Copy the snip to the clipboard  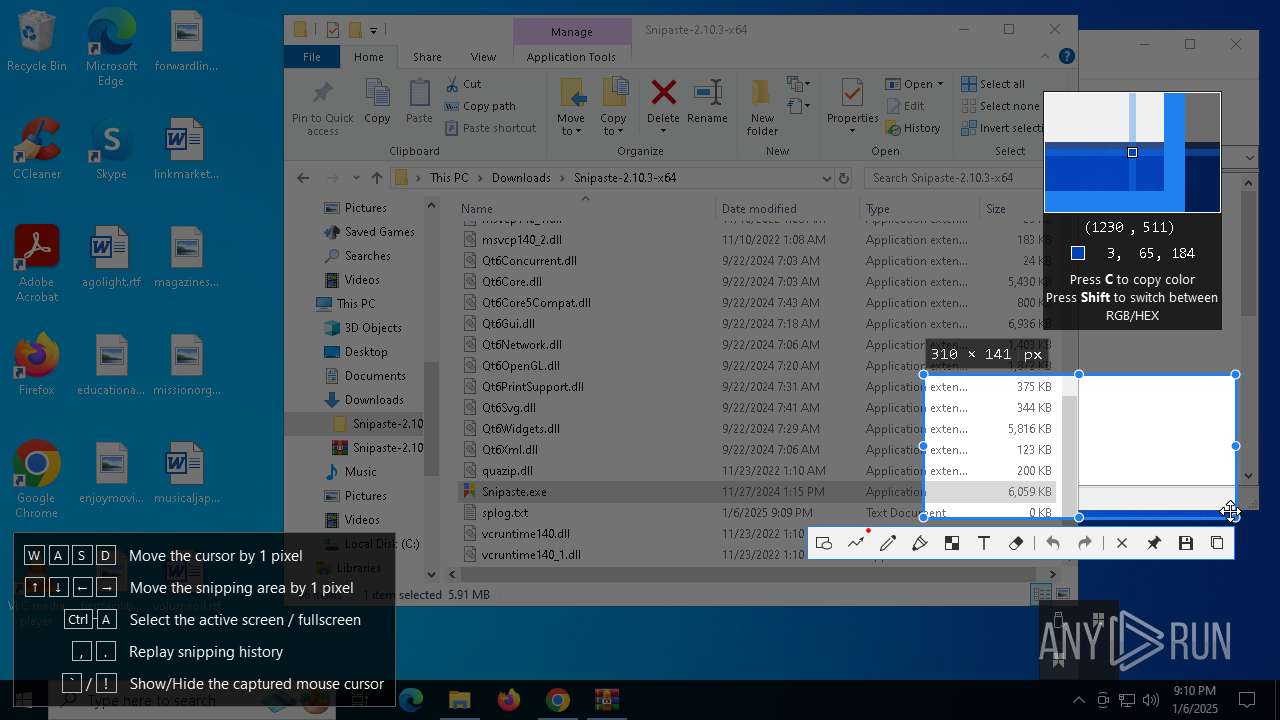1217,543
